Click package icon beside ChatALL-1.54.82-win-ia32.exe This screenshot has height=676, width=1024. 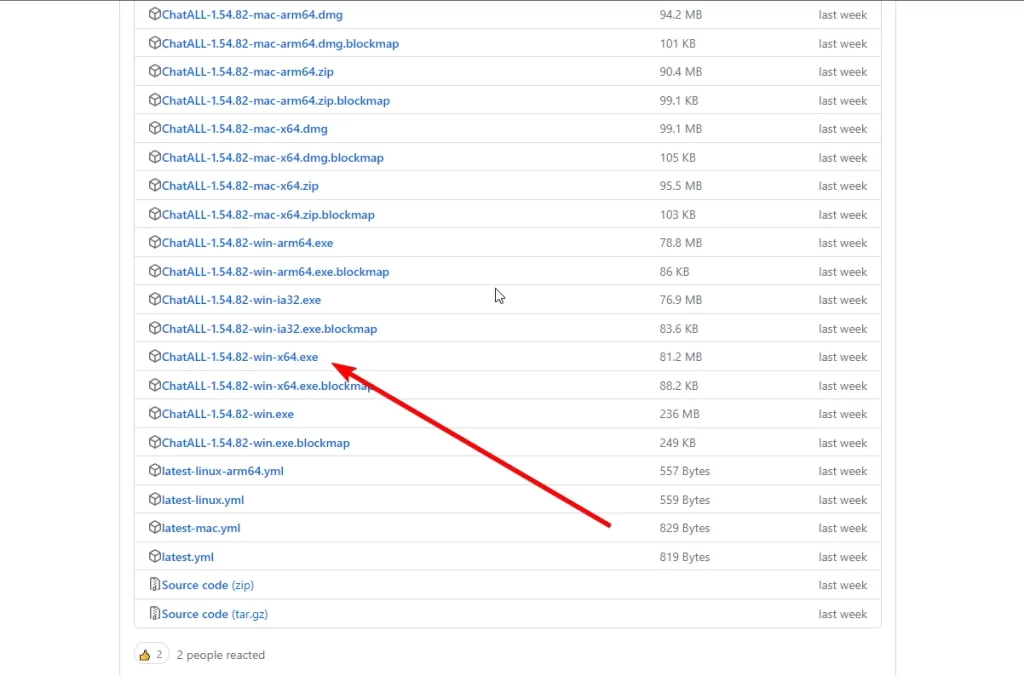155,299
